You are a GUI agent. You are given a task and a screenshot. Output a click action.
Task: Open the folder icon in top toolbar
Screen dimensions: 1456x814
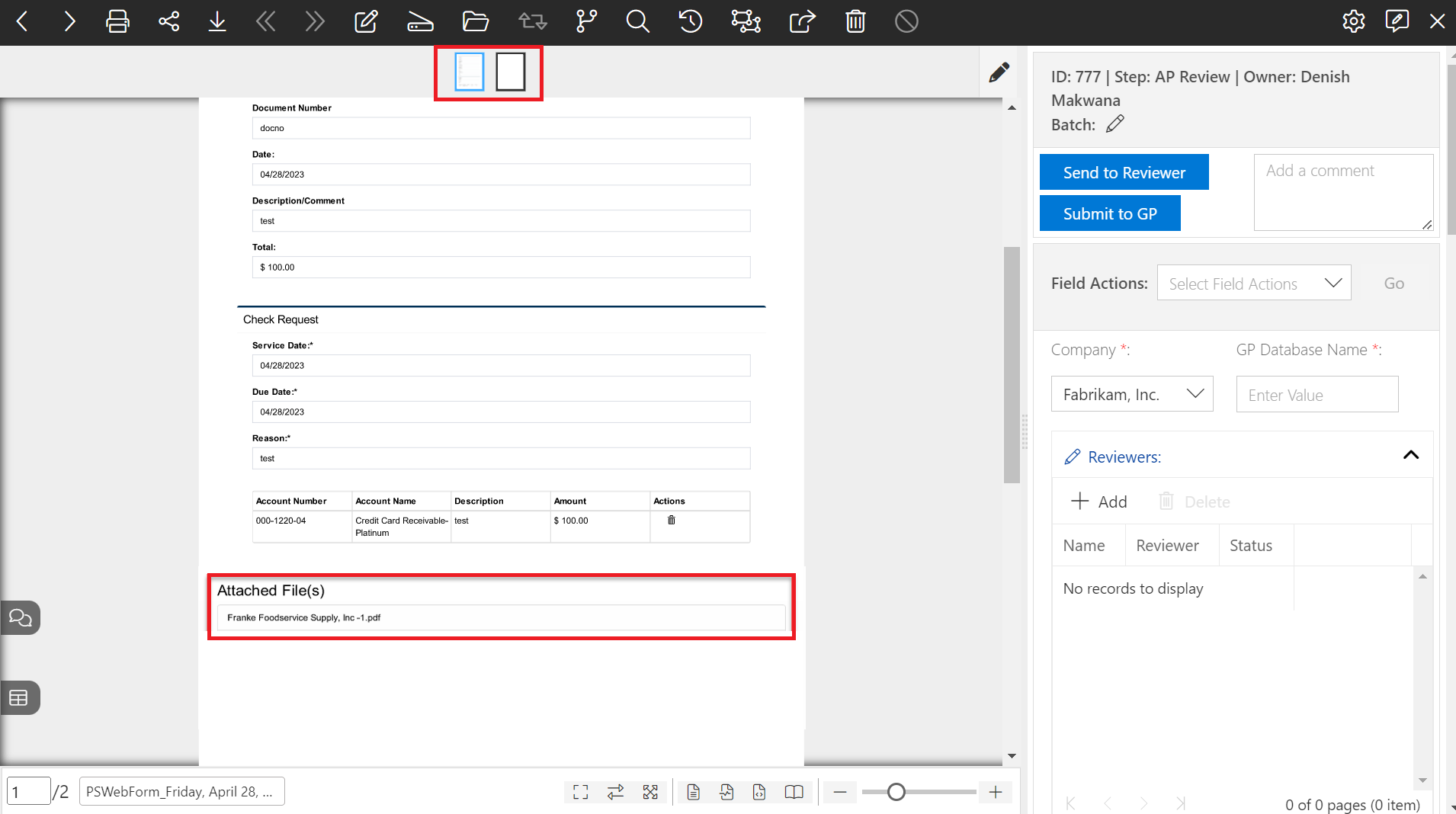click(x=476, y=21)
